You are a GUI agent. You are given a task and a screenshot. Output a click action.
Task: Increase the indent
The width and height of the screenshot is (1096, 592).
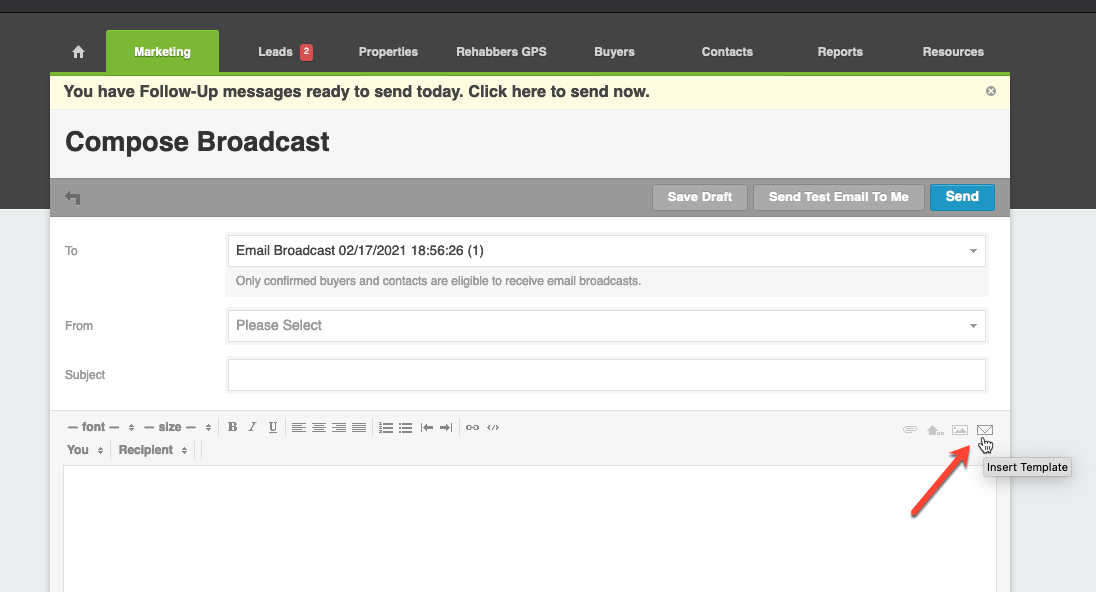coord(446,428)
